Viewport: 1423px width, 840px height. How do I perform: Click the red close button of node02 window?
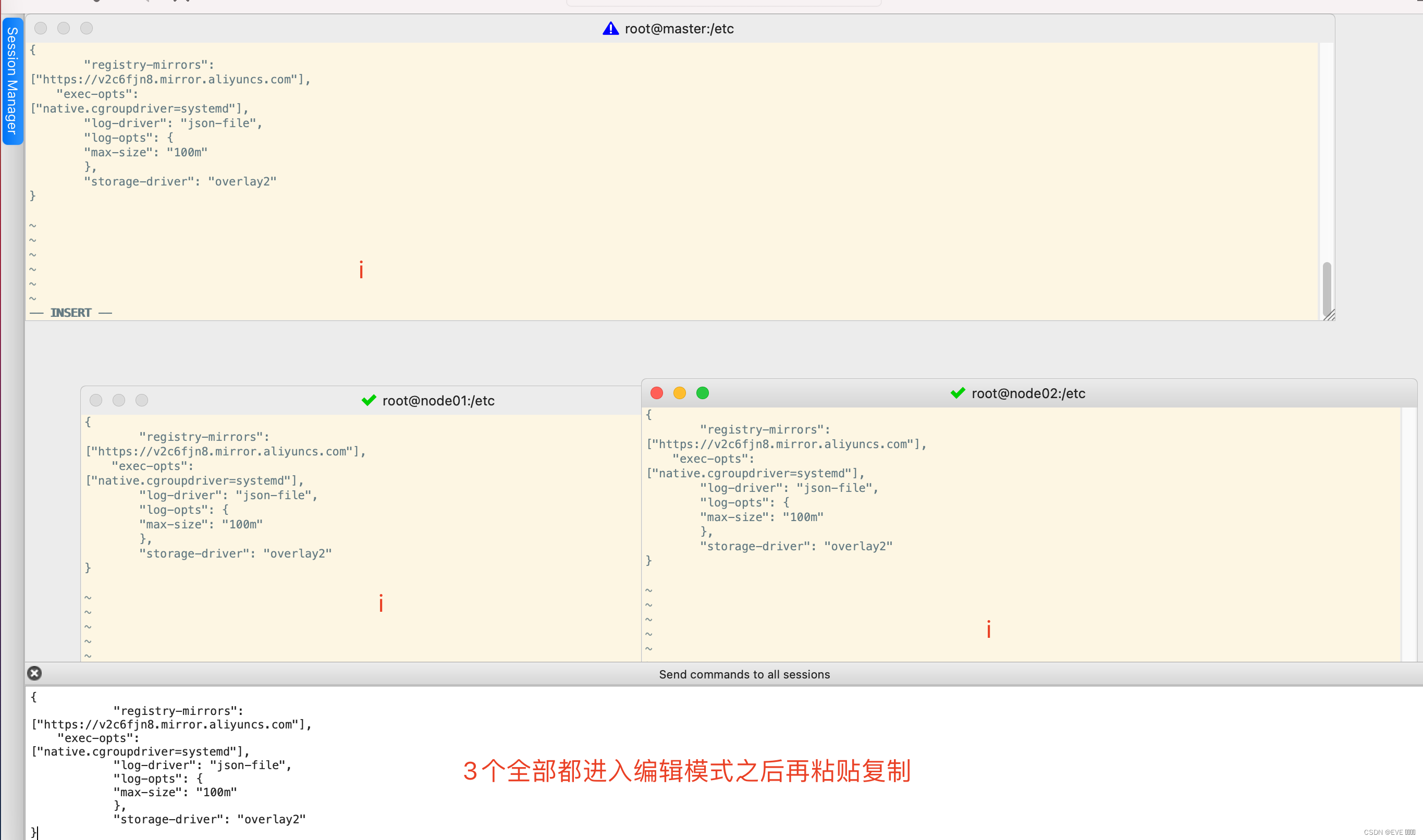point(657,393)
